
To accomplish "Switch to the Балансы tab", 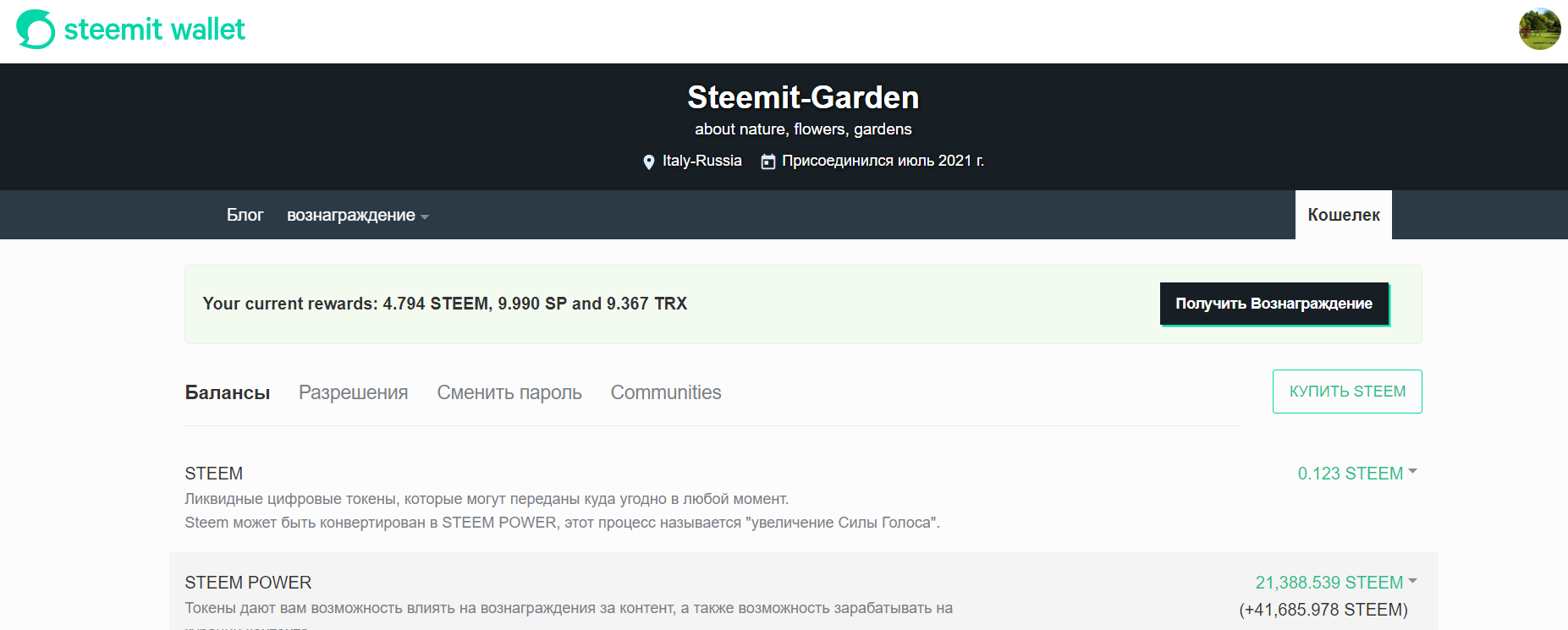I will click(x=228, y=392).
